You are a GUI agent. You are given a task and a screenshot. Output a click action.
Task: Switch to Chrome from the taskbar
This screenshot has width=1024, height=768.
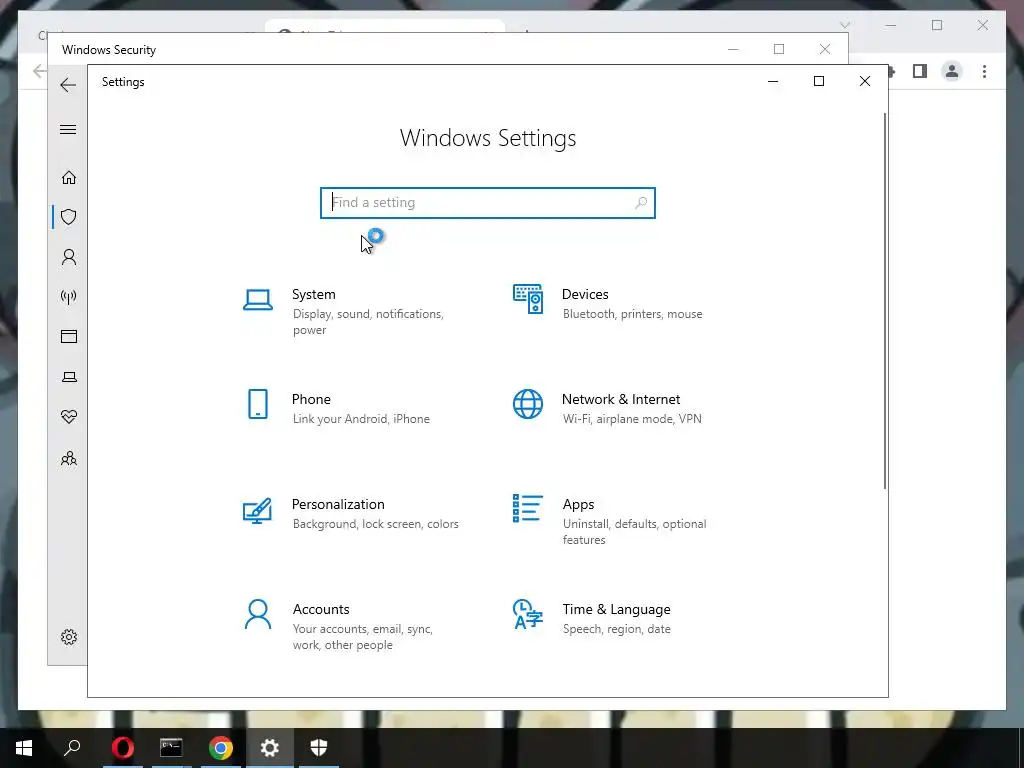[221, 748]
